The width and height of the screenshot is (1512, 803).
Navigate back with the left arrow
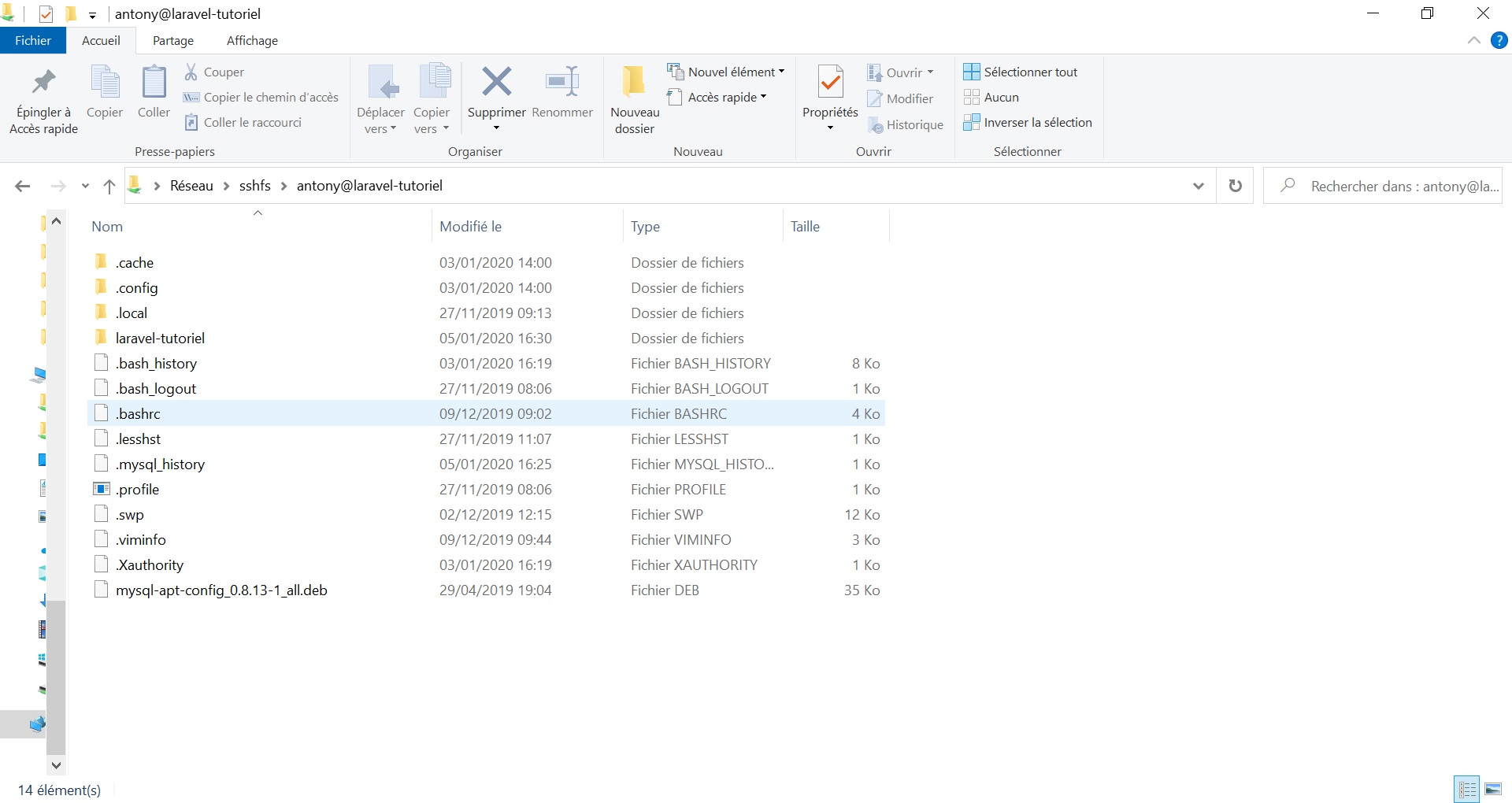coord(23,186)
